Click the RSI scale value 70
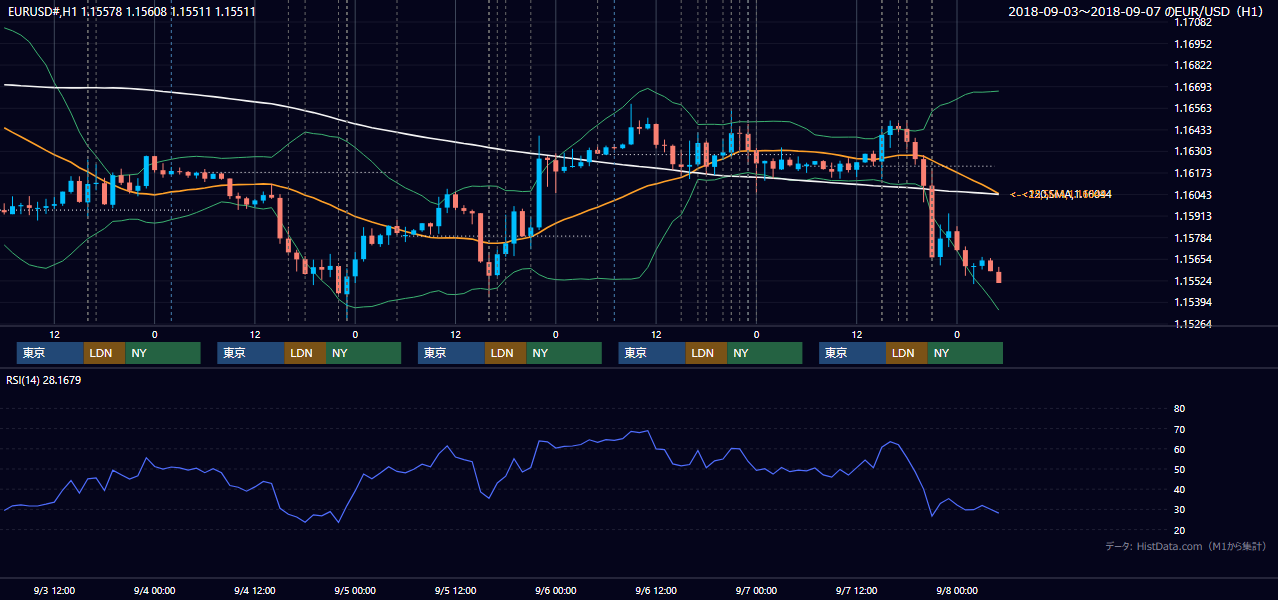 click(x=1179, y=430)
